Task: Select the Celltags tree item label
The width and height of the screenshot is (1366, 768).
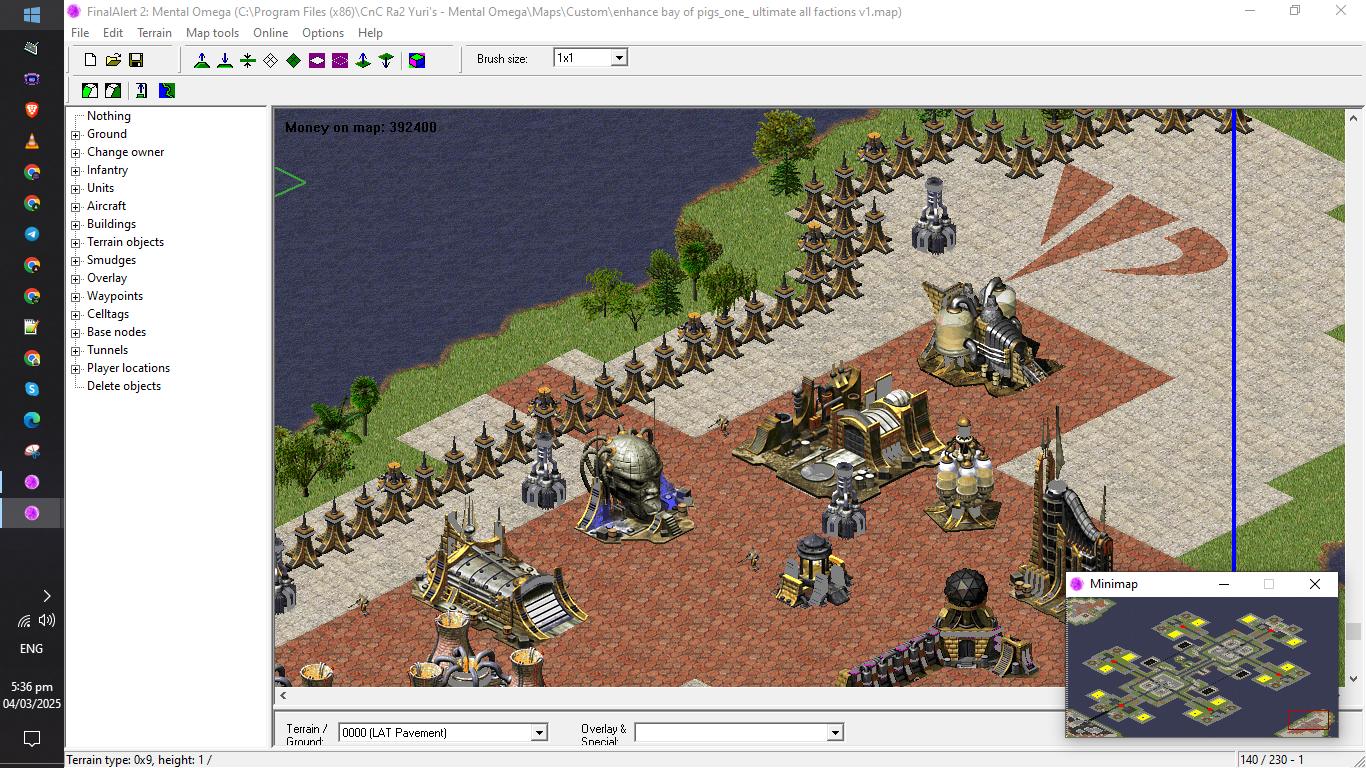Action: point(108,314)
